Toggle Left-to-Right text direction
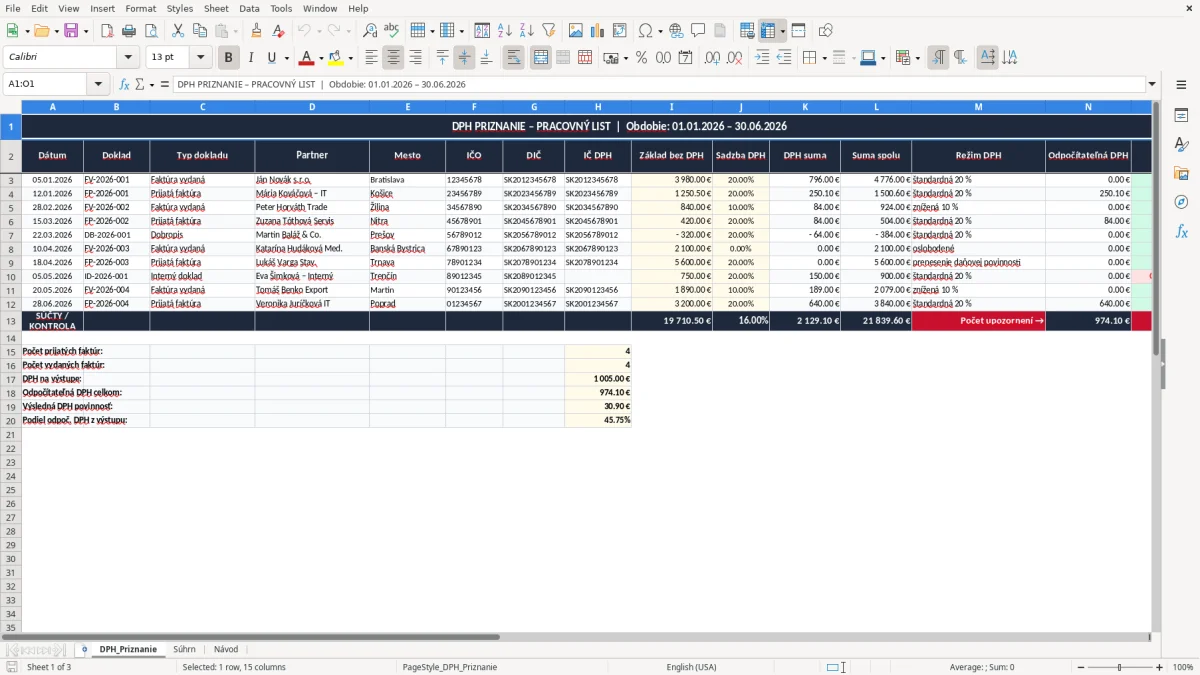This screenshot has height=675, width=1200. click(x=938, y=58)
